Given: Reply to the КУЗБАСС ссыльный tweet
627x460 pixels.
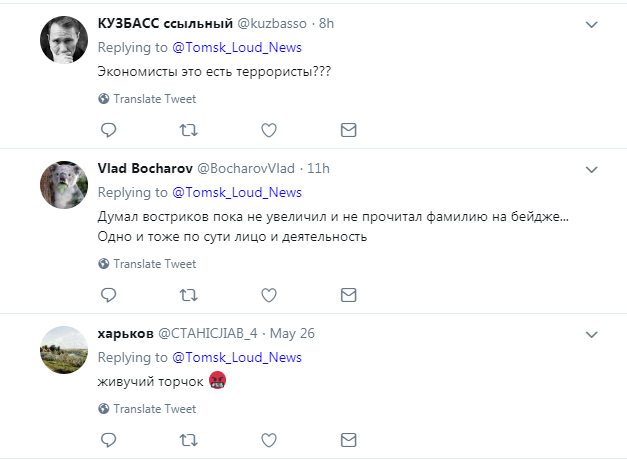Looking at the screenshot, I should pos(110,130).
